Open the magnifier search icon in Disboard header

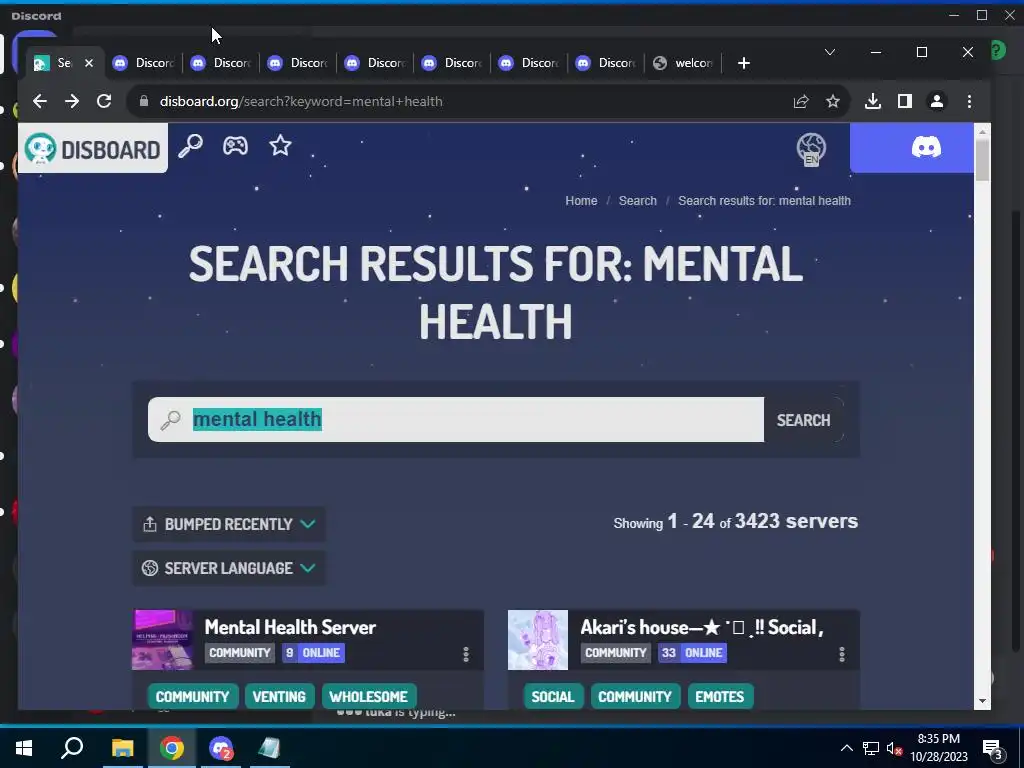[190, 146]
